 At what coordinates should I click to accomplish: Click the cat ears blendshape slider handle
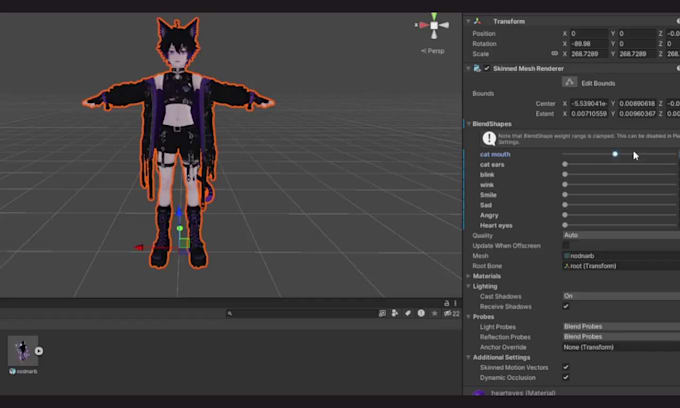coord(565,164)
